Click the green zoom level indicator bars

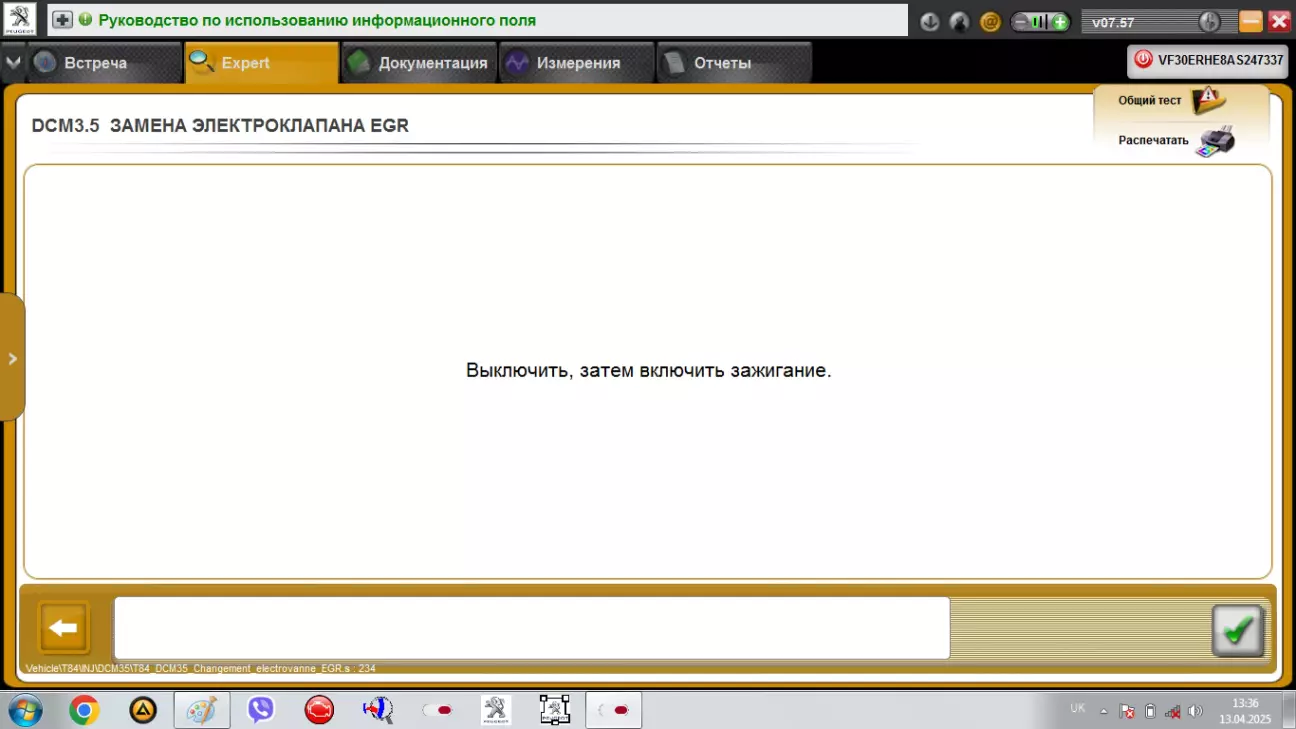tap(1040, 22)
